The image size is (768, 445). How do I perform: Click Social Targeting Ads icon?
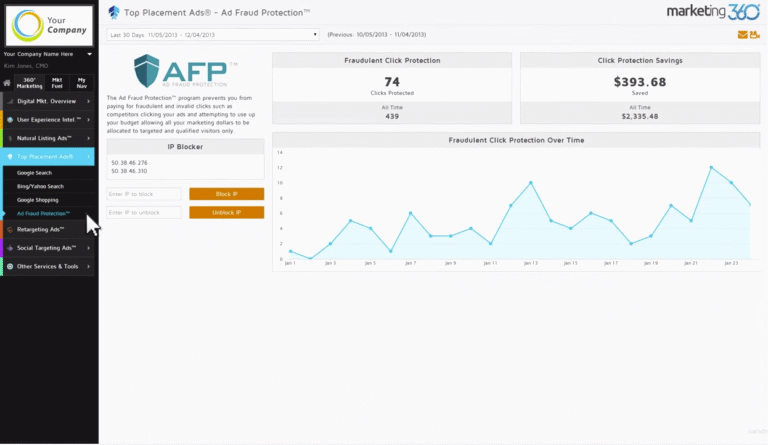[10, 248]
